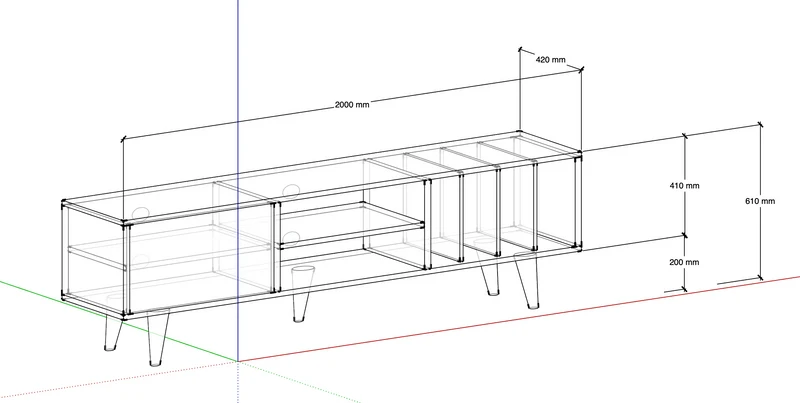800x403 pixels.
Task: Click the left compartment's glass door panel
Action: coord(199,258)
